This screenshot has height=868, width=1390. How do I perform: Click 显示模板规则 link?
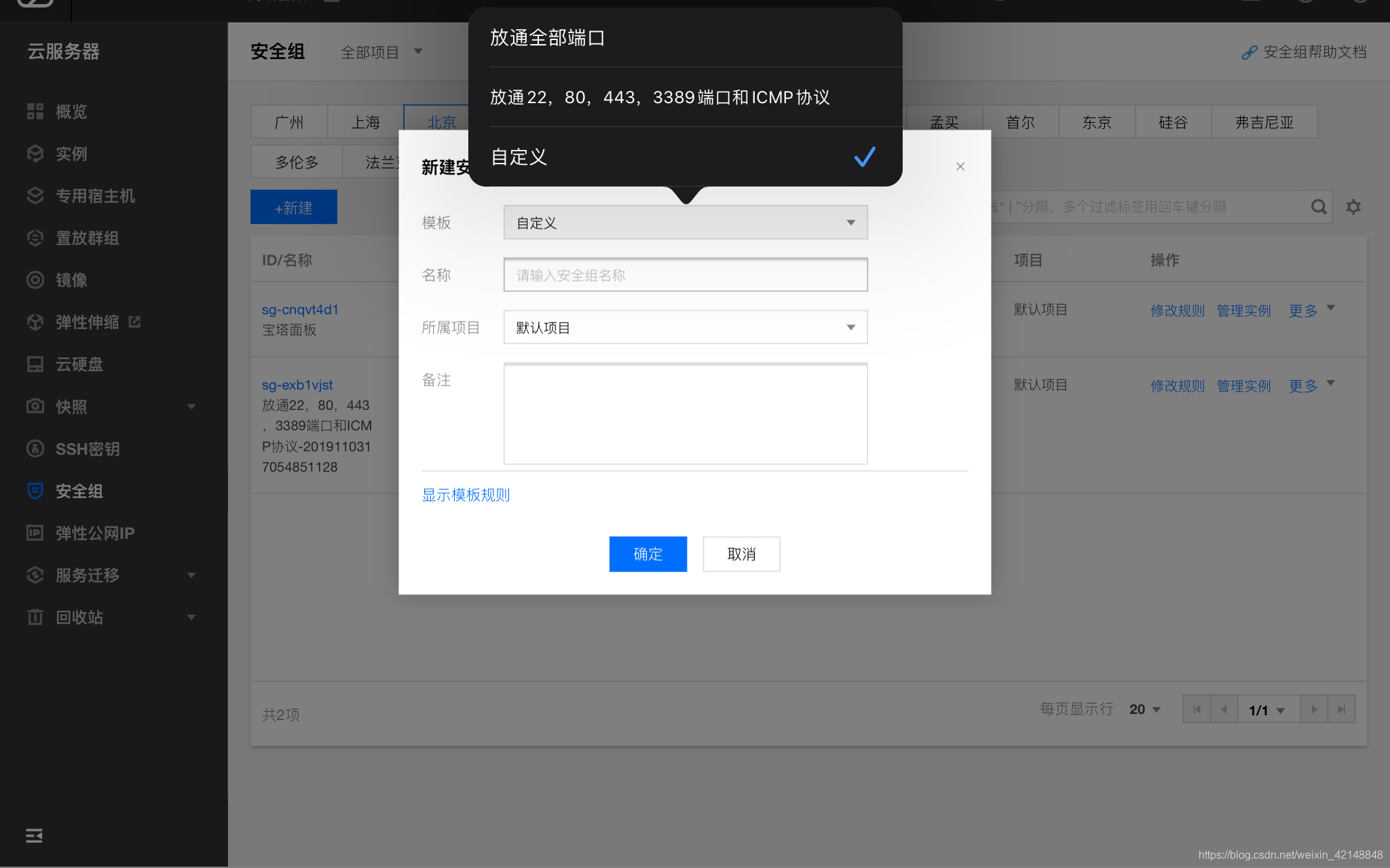coord(466,495)
